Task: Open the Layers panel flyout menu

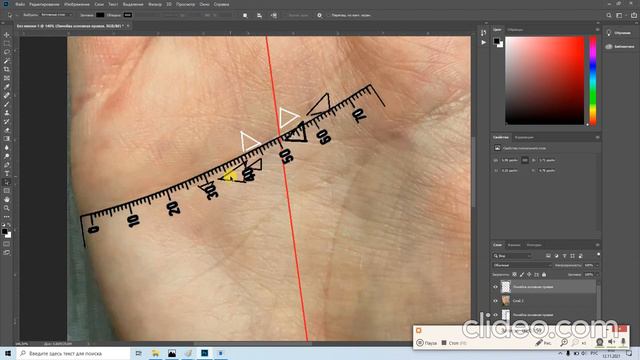Action: point(598,245)
